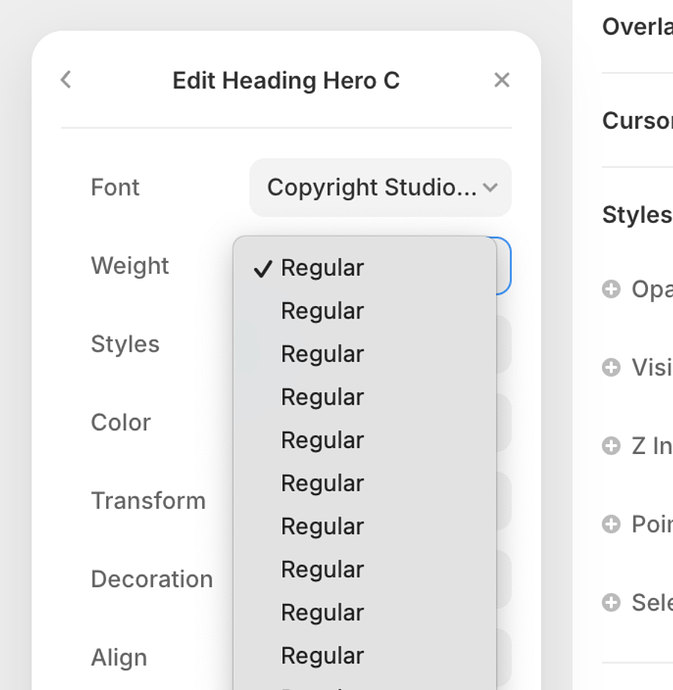Click the Overlay section heading

[637, 27]
